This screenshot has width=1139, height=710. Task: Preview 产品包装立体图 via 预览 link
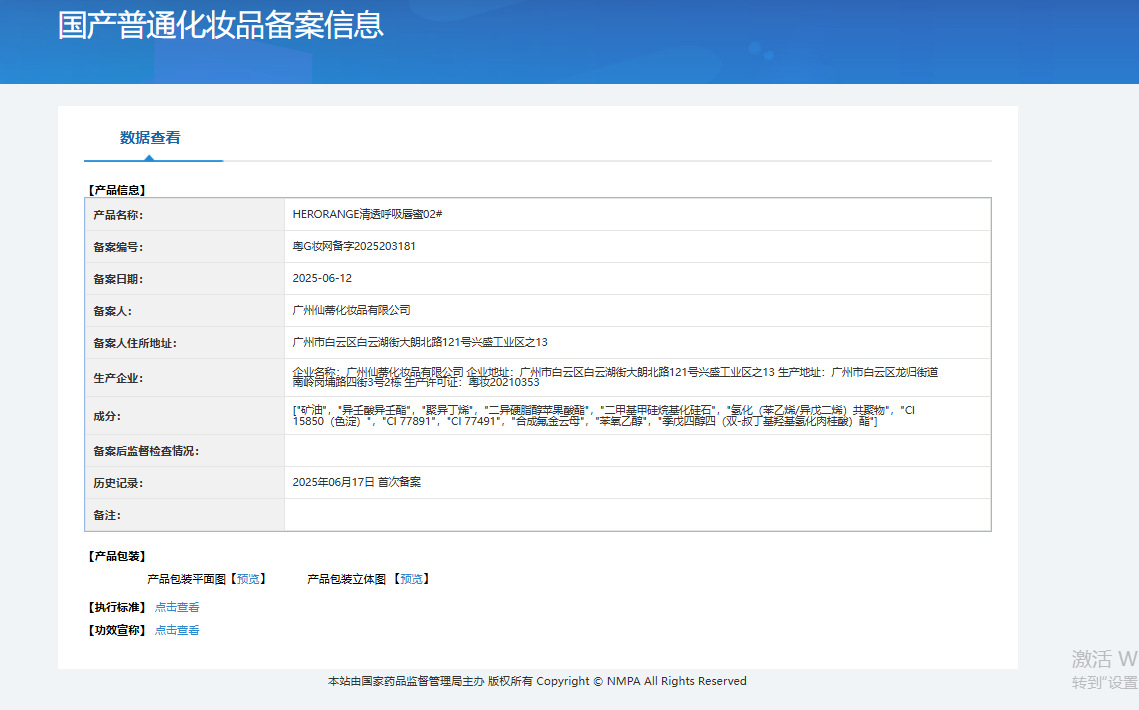click(411, 579)
